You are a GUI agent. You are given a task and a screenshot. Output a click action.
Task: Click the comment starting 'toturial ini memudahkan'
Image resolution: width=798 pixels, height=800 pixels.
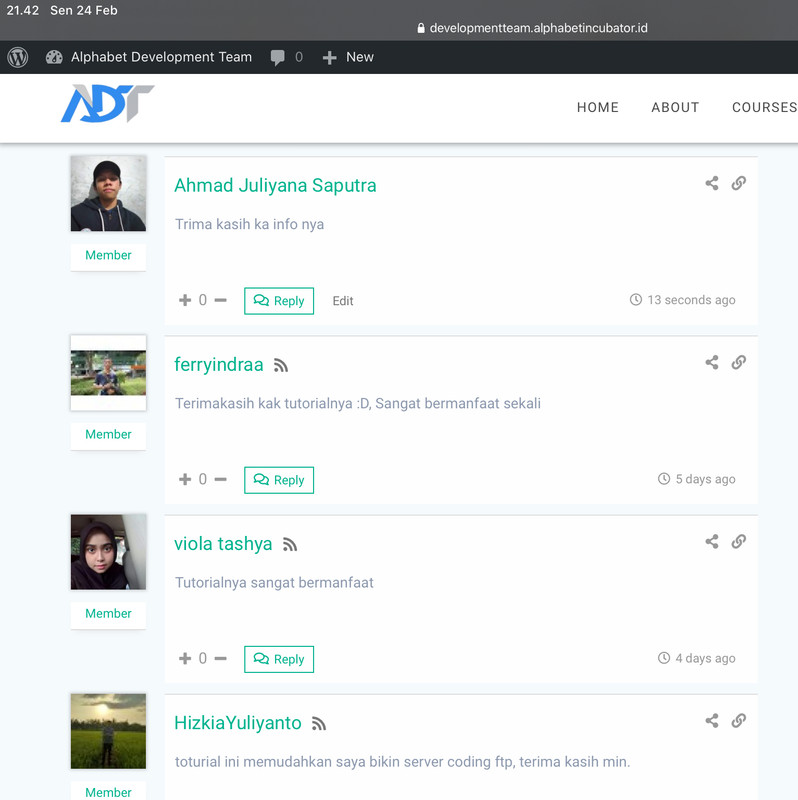click(403, 762)
